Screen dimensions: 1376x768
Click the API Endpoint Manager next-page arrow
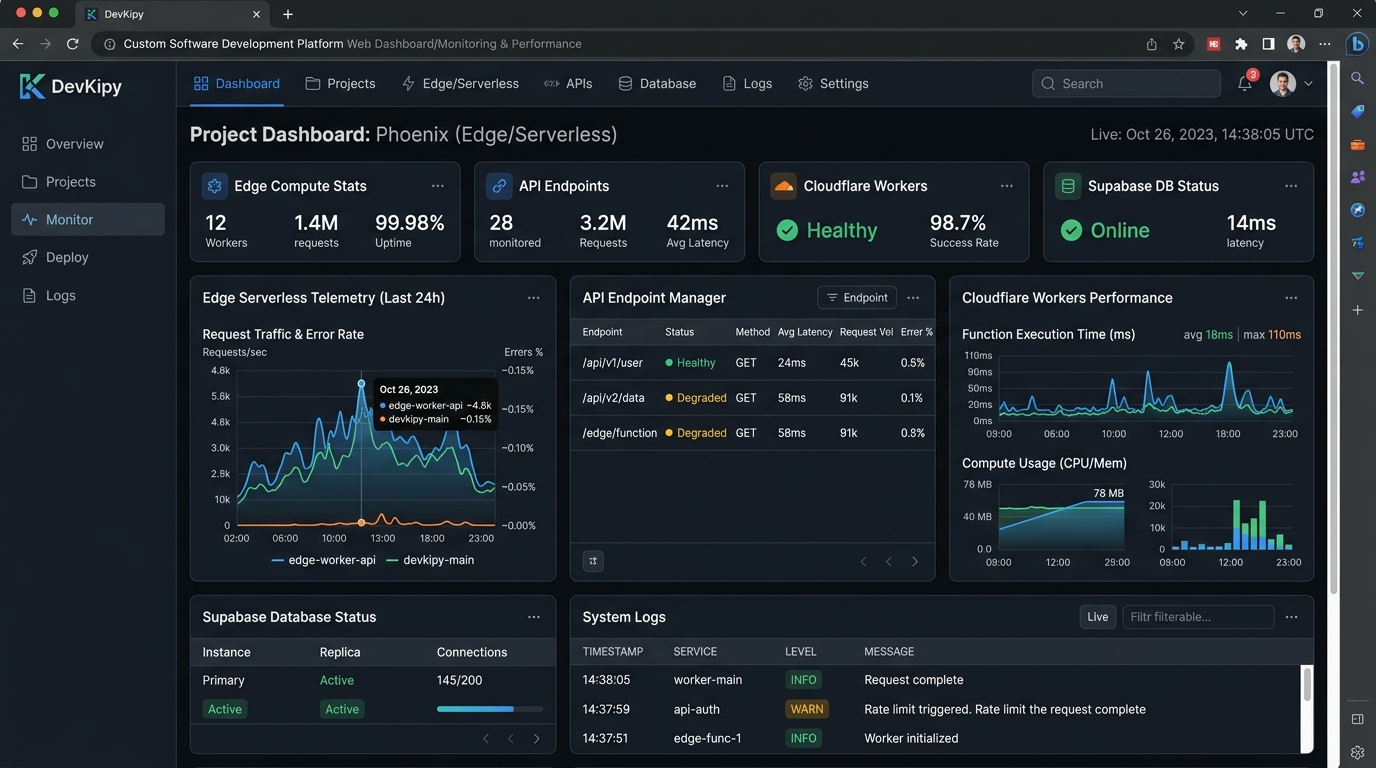914,561
